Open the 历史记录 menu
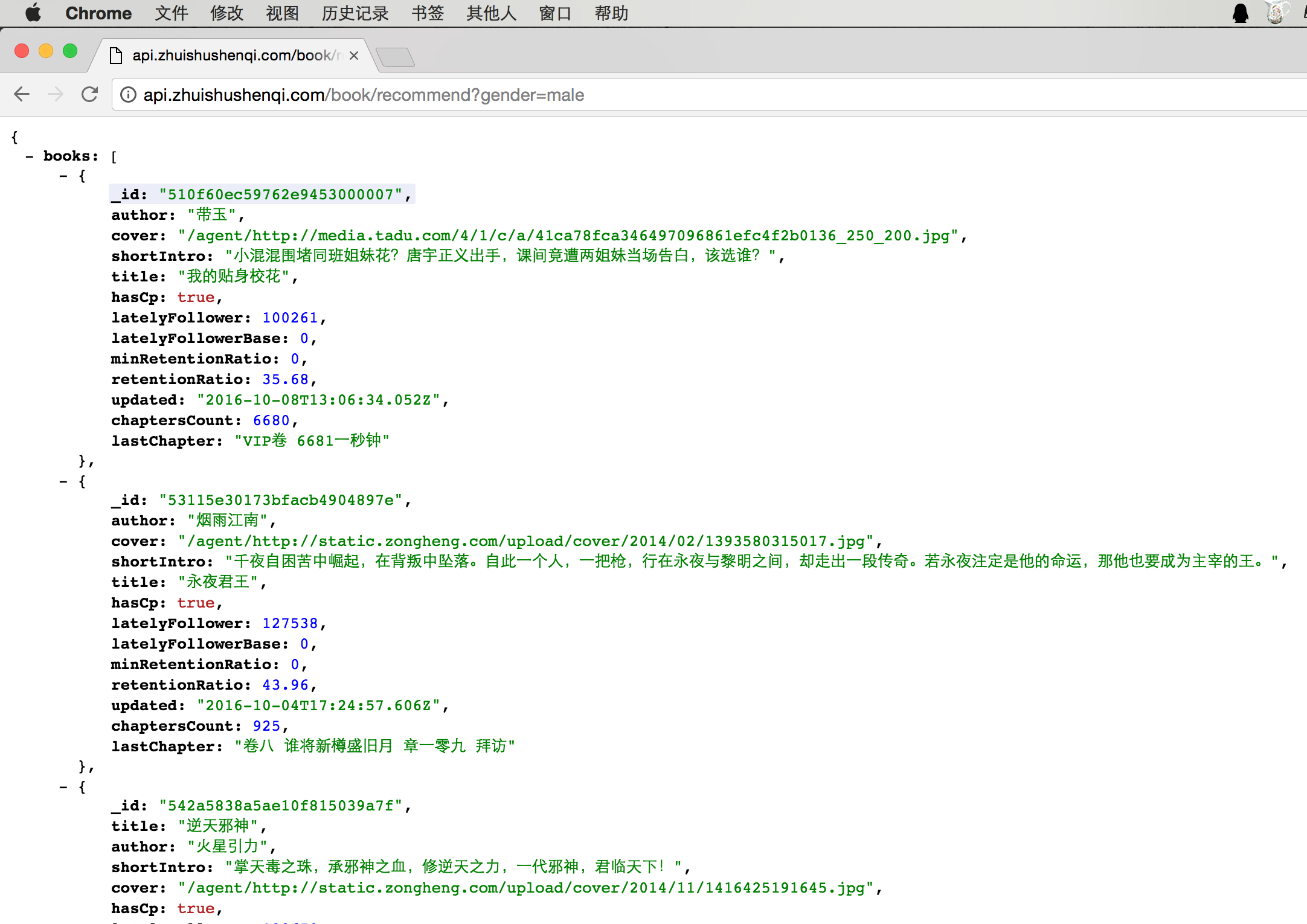Image resolution: width=1307 pixels, height=924 pixels. [x=355, y=13]
